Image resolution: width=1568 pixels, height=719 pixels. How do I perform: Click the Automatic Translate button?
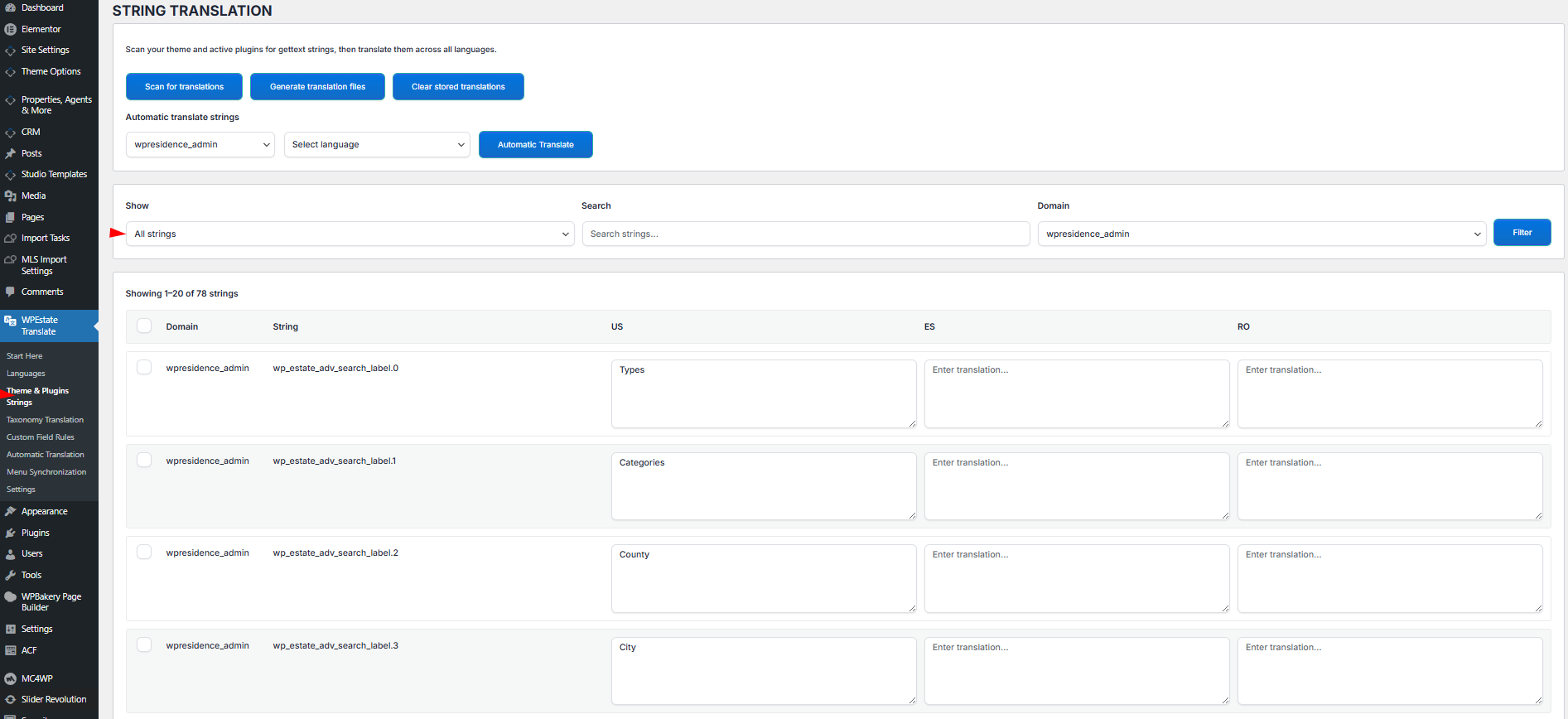(x=535, y=145)
